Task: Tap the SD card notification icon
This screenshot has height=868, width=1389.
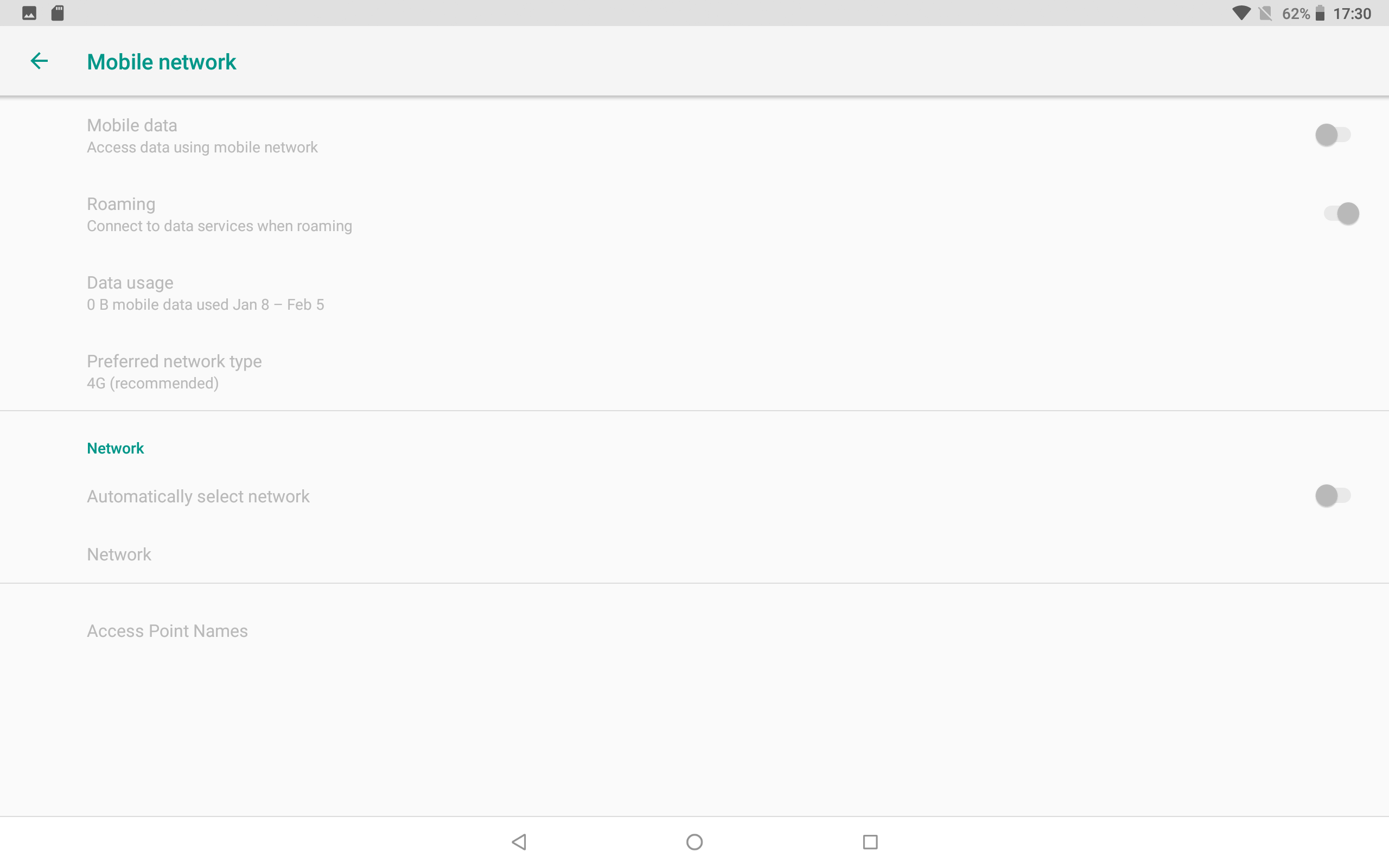Action: (x=58, y=13)
